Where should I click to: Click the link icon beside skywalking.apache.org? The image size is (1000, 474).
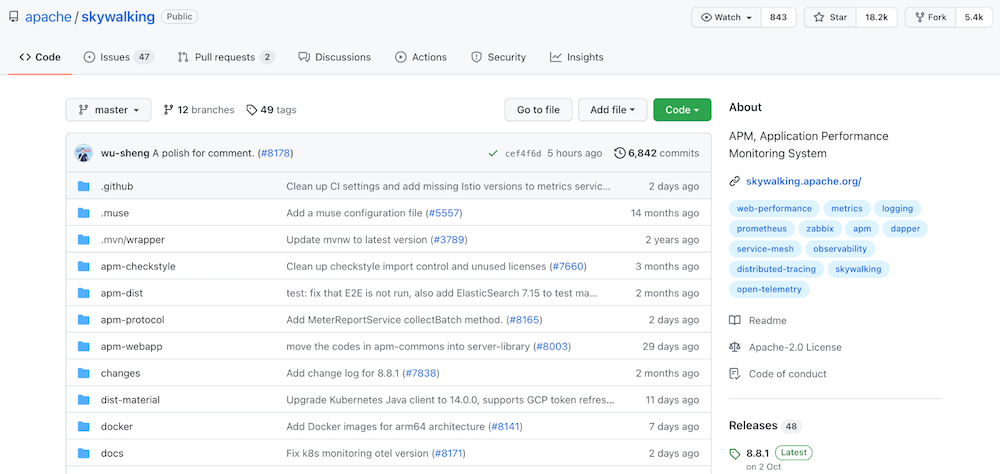click(x=735, y=181)
